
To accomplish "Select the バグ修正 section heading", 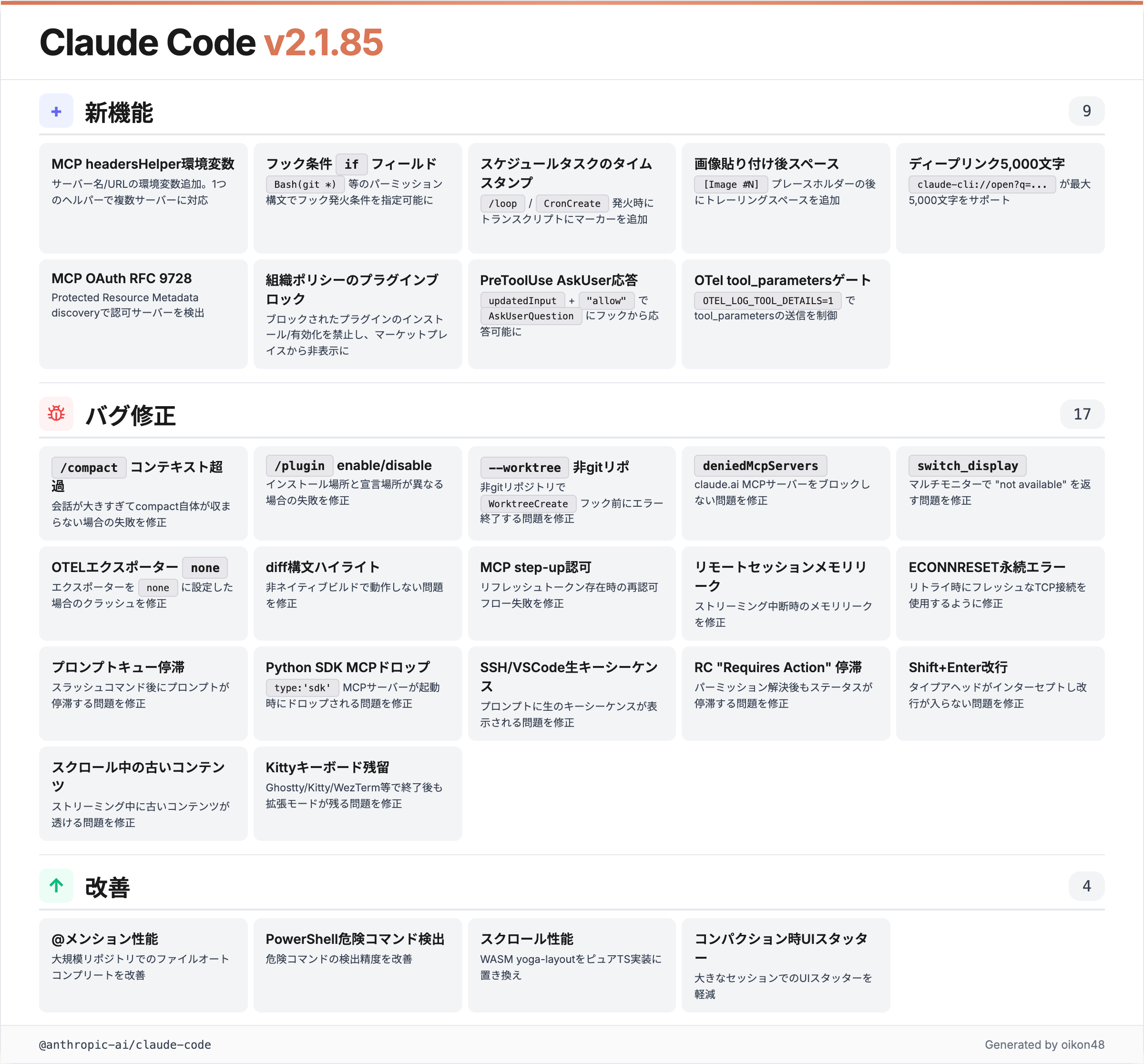I will [x=131, y=415].
